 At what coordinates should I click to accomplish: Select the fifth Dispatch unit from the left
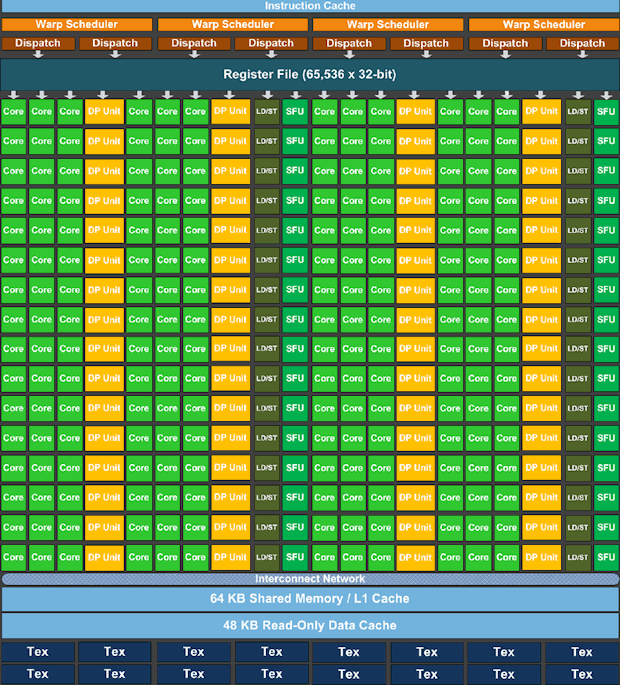(349, 43)
